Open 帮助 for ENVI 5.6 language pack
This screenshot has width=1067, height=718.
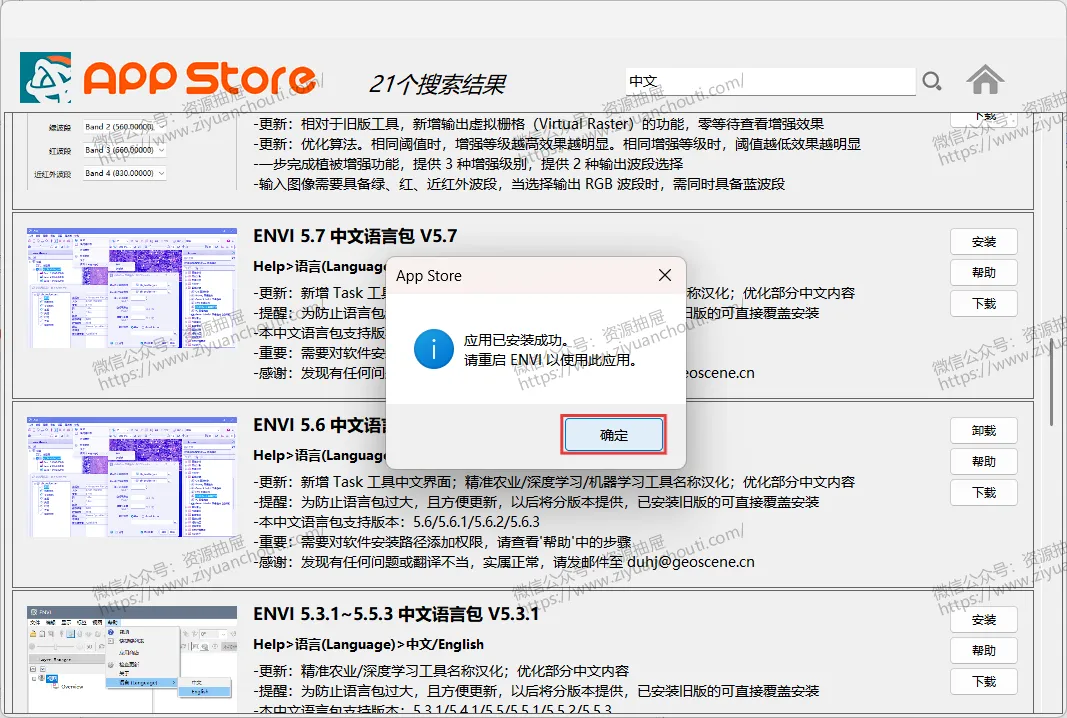pyautogui.click(x=983, y=461)
